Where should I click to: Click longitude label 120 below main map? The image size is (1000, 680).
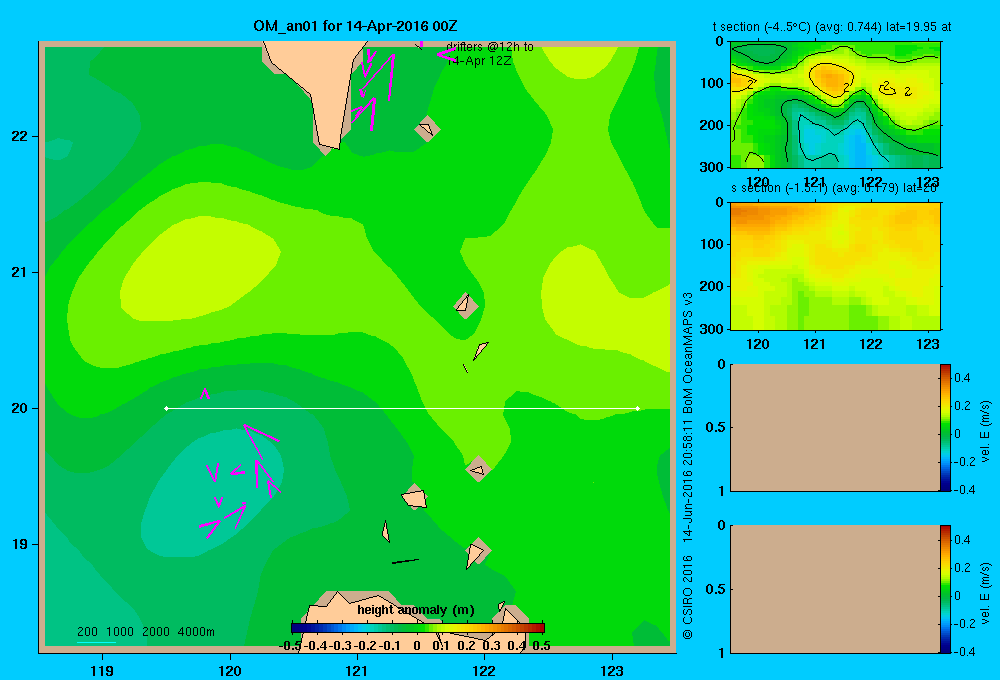pos(230,670)
